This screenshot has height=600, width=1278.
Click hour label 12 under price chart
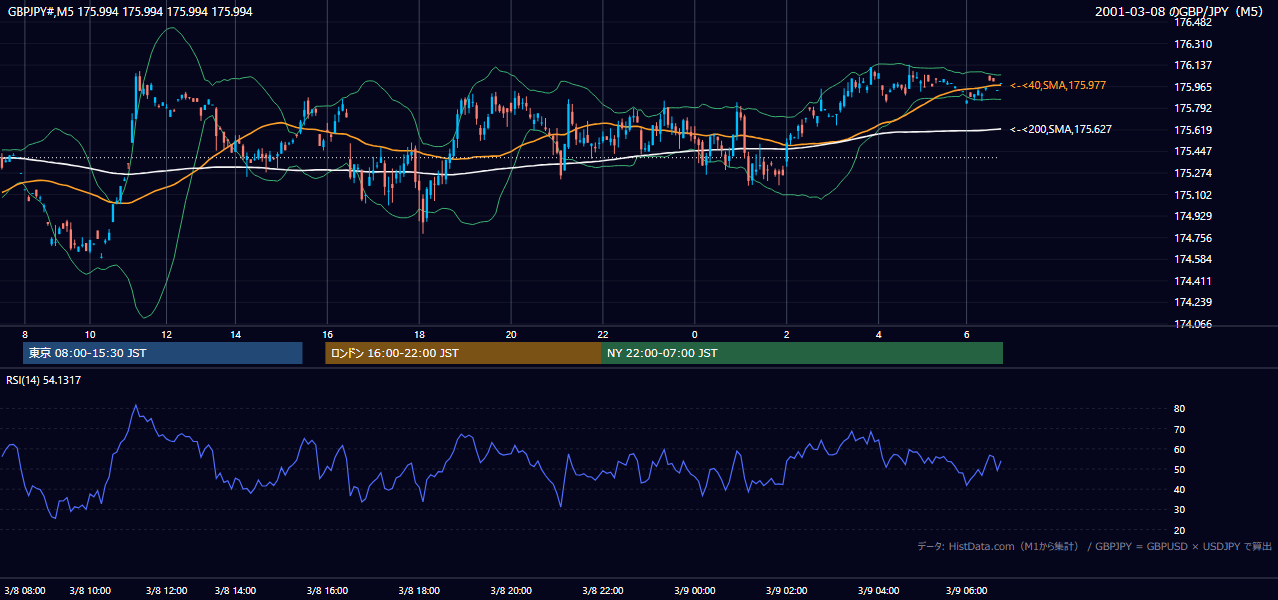coord(167,334)
